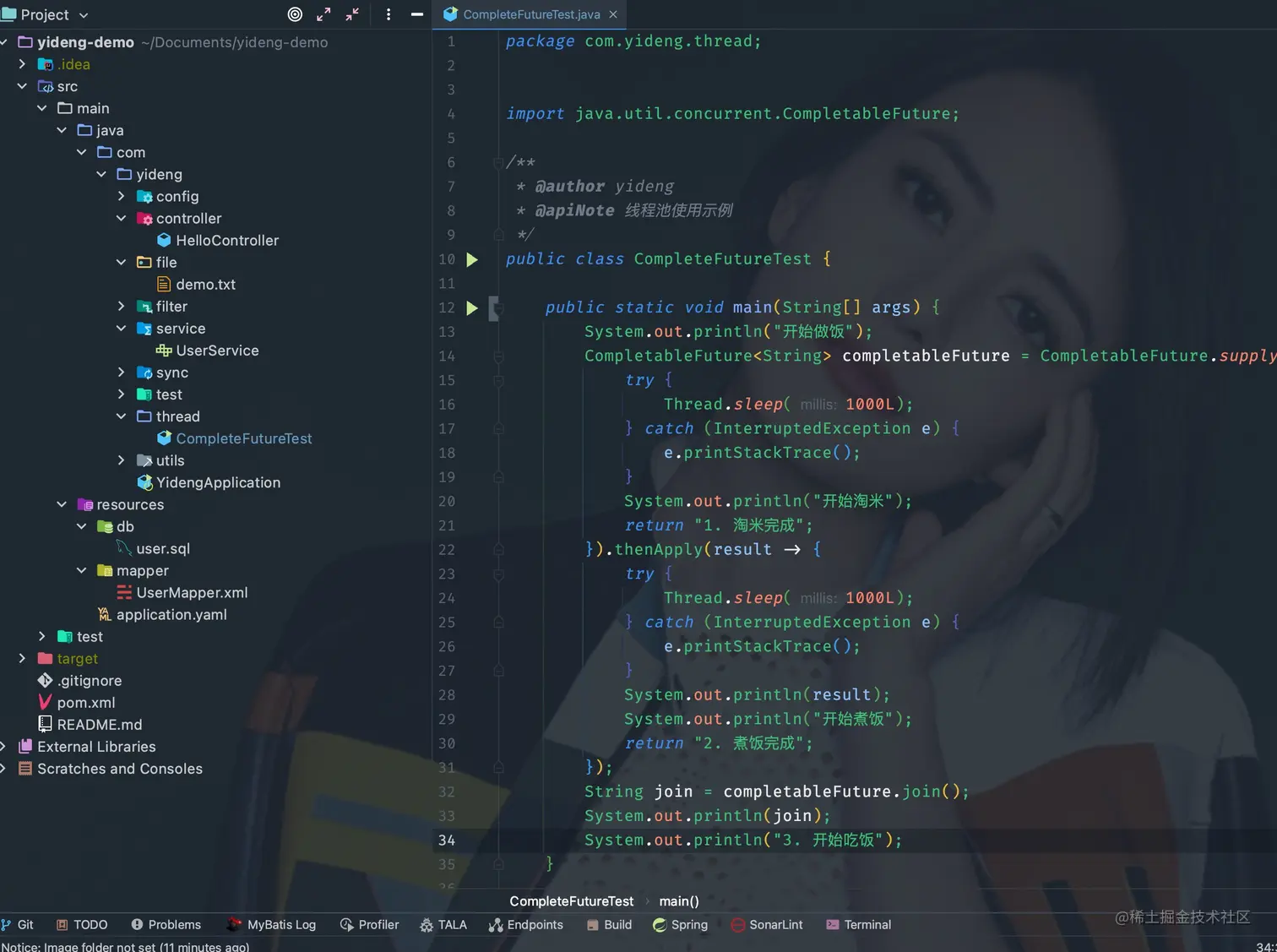Image resolution: width=1277 pixels, height=952 pixels.
Task: Open the SonarLint tool window
Action: [767, 924]
